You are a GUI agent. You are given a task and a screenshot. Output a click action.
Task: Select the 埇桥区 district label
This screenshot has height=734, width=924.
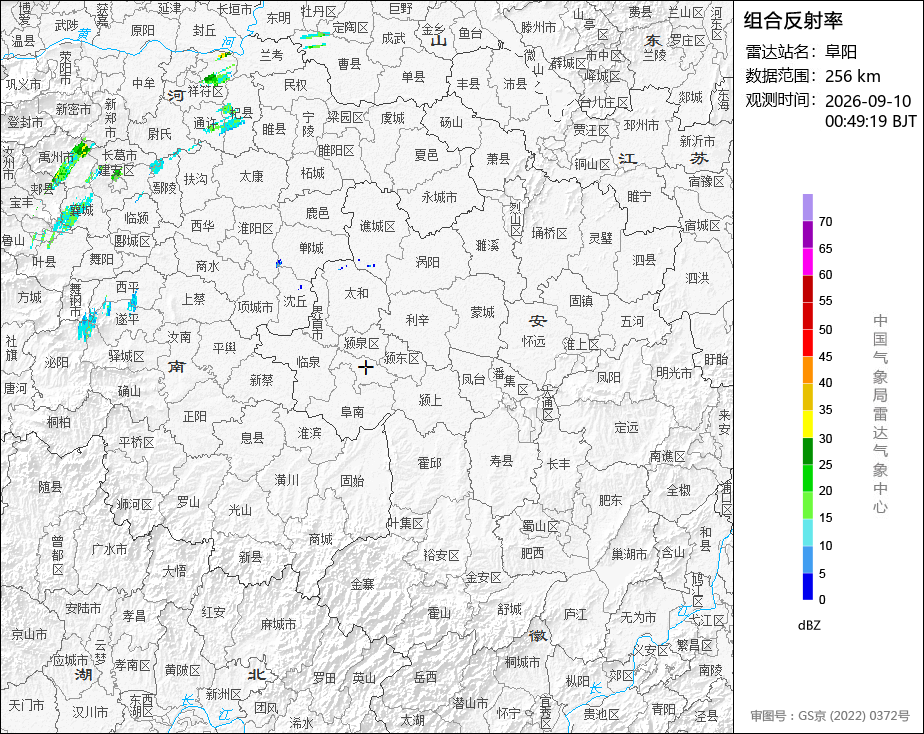[x=549, y=233]
